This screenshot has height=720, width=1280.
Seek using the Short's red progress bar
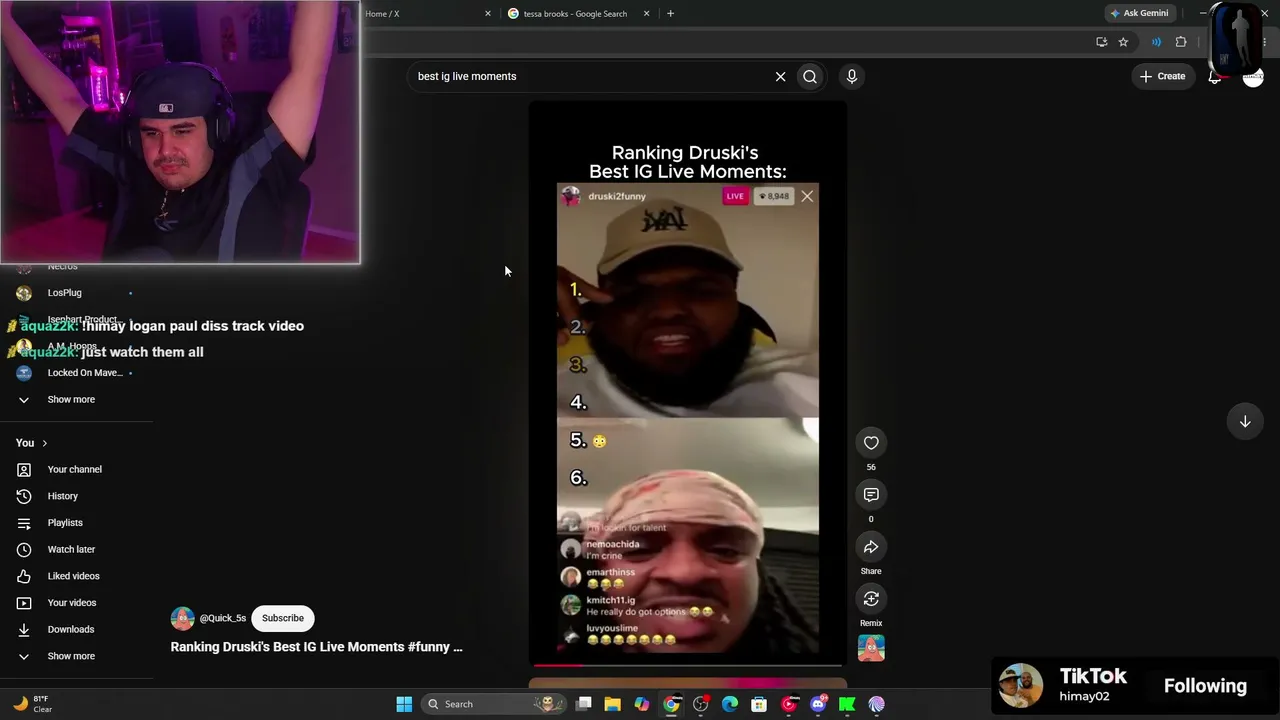pyautogui.click(x=688, y=664)
